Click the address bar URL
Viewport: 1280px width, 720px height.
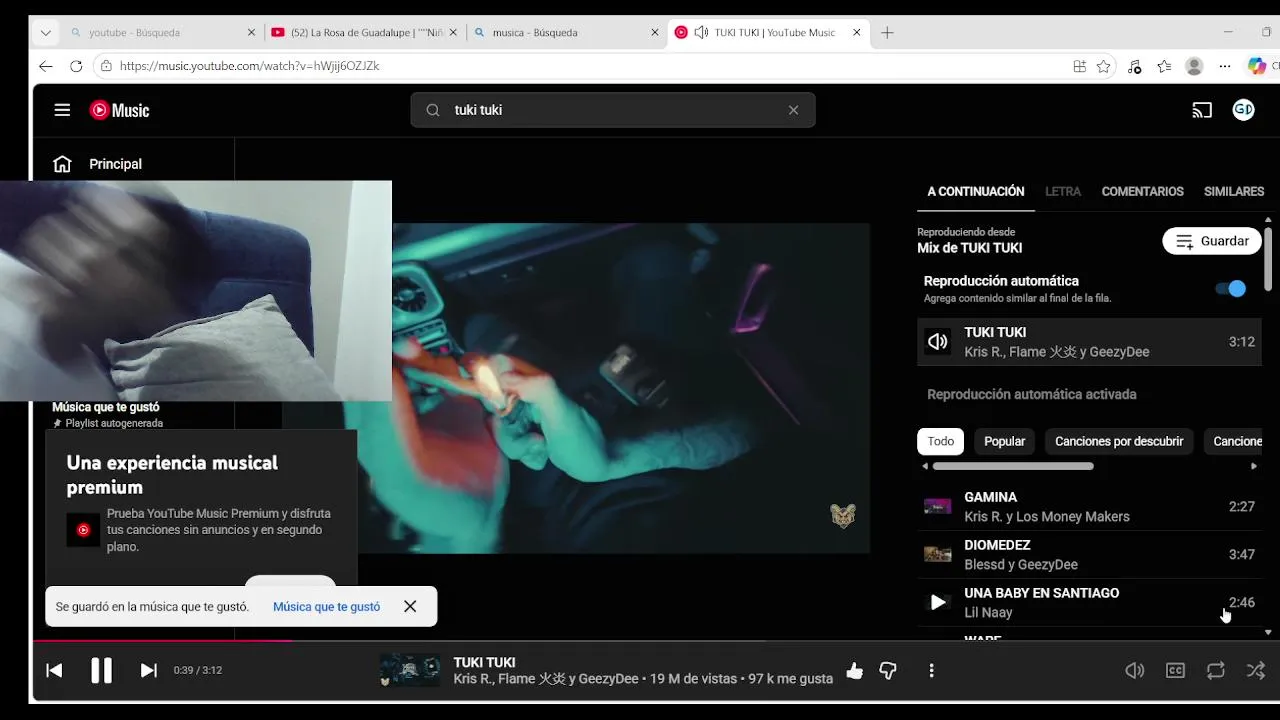click(249, 66)
